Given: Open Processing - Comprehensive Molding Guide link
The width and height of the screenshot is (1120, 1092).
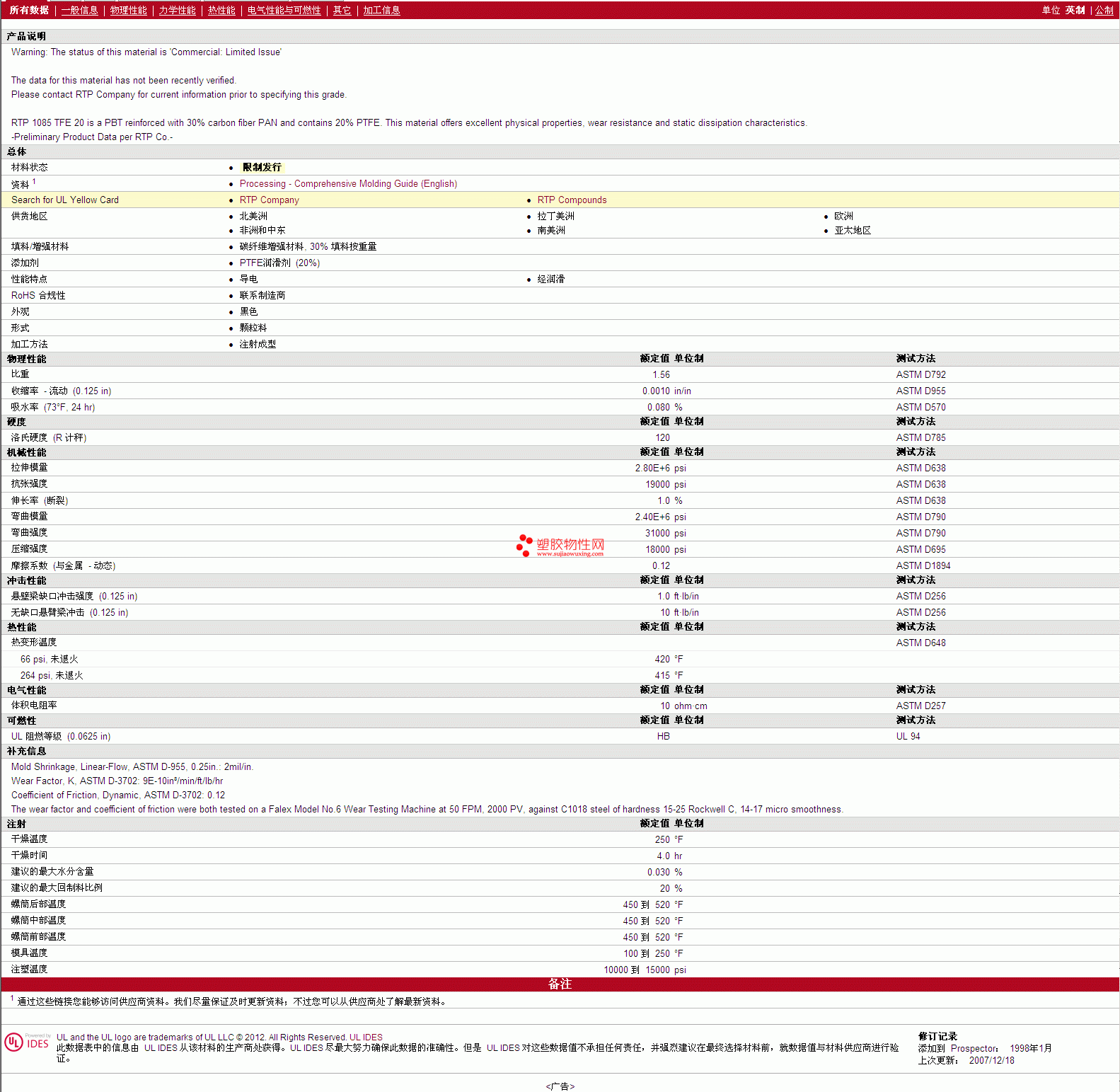Looking at the screenshot, I should click(348, 184).
